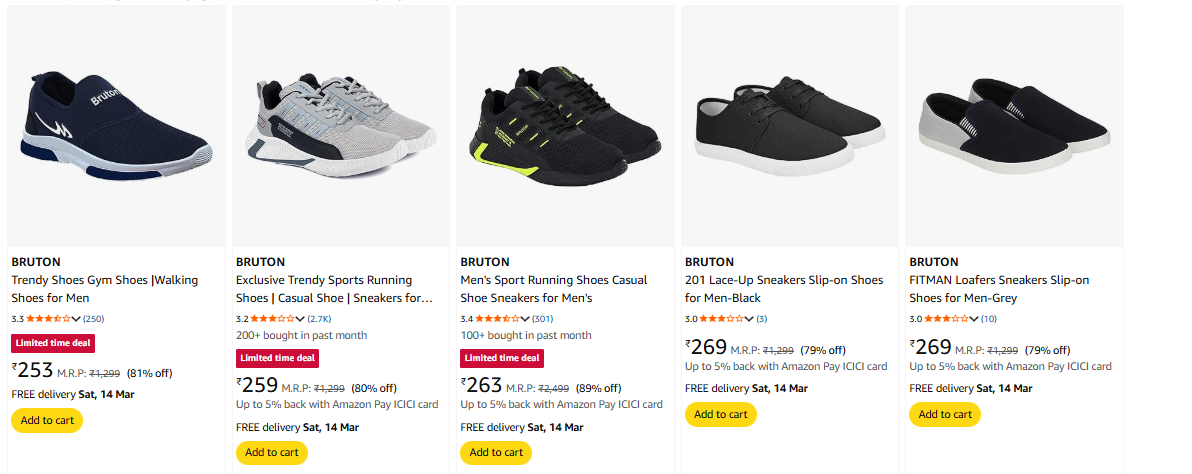Screen dimensions: 1192x474
Task: Add 201 Lace-Up Sneakers to cart
Action: point(721,414)
